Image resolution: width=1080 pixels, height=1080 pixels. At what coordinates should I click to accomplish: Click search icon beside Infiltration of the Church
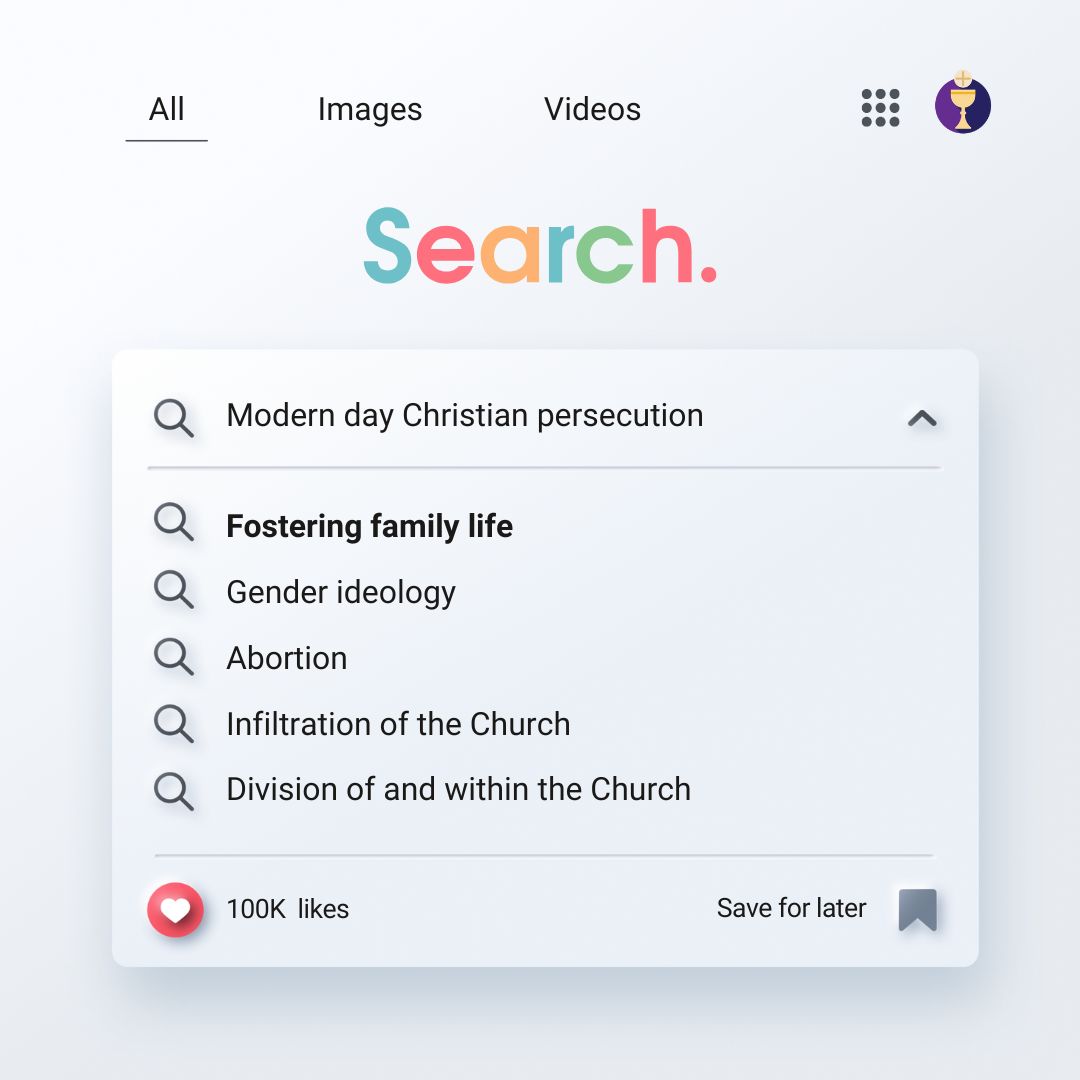(173, 723)
